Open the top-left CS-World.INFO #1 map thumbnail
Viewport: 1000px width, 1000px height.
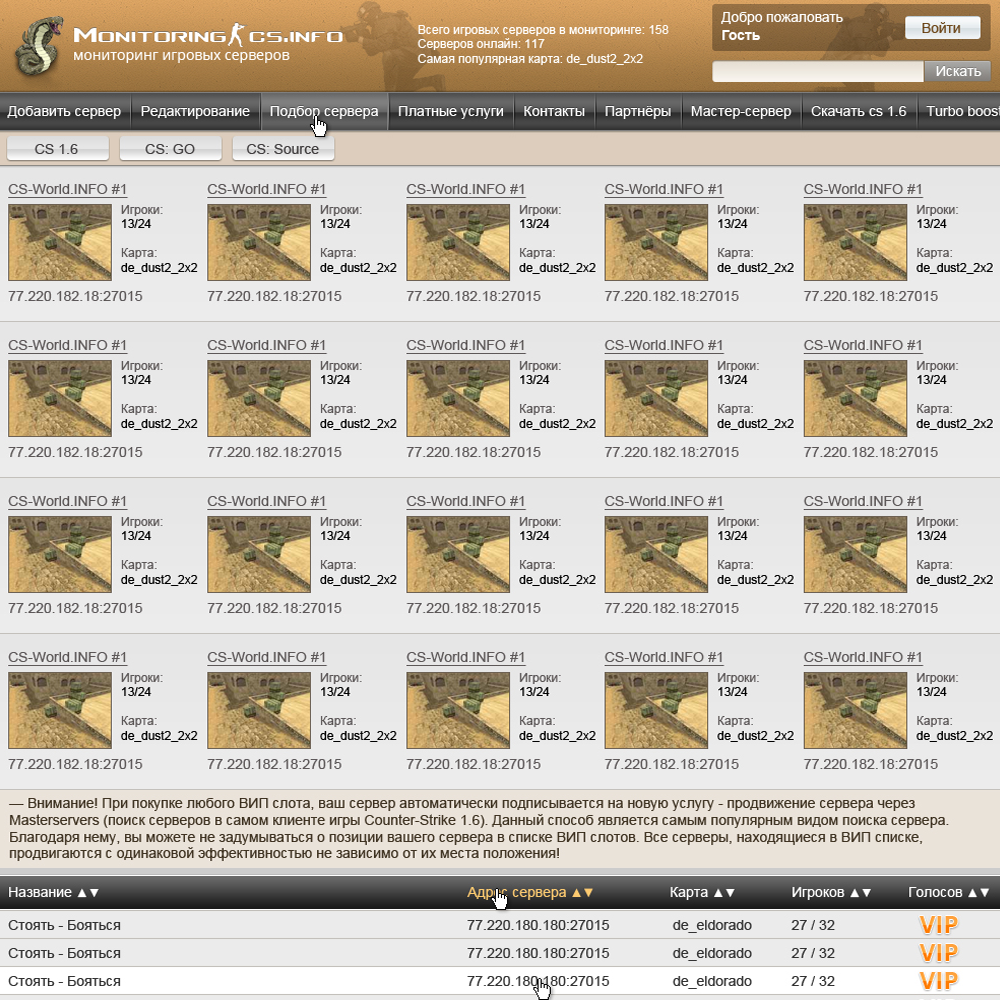pos(60,243)
